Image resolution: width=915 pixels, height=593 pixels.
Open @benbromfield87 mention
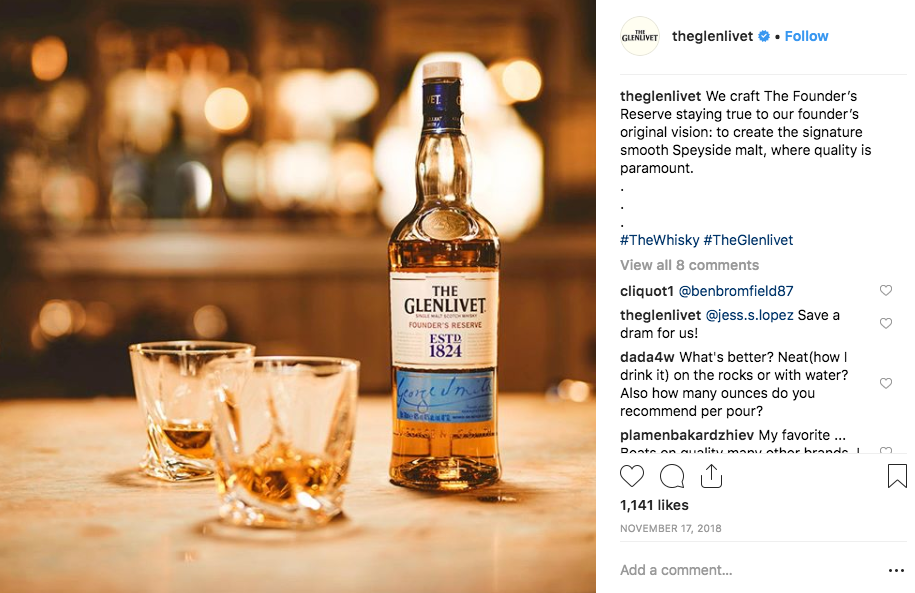click(x=736, y=291)
